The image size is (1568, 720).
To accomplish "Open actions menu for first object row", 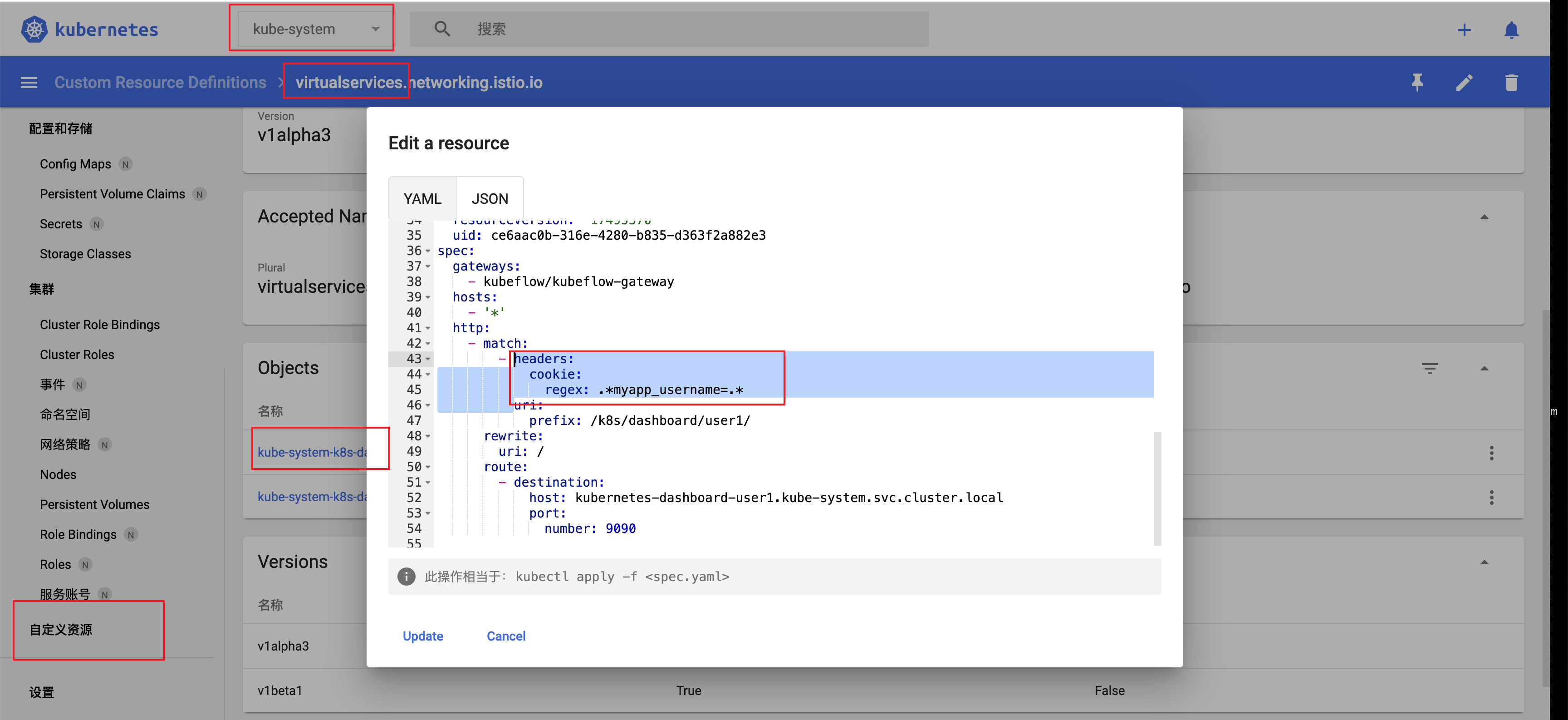I will point(1491,453).
